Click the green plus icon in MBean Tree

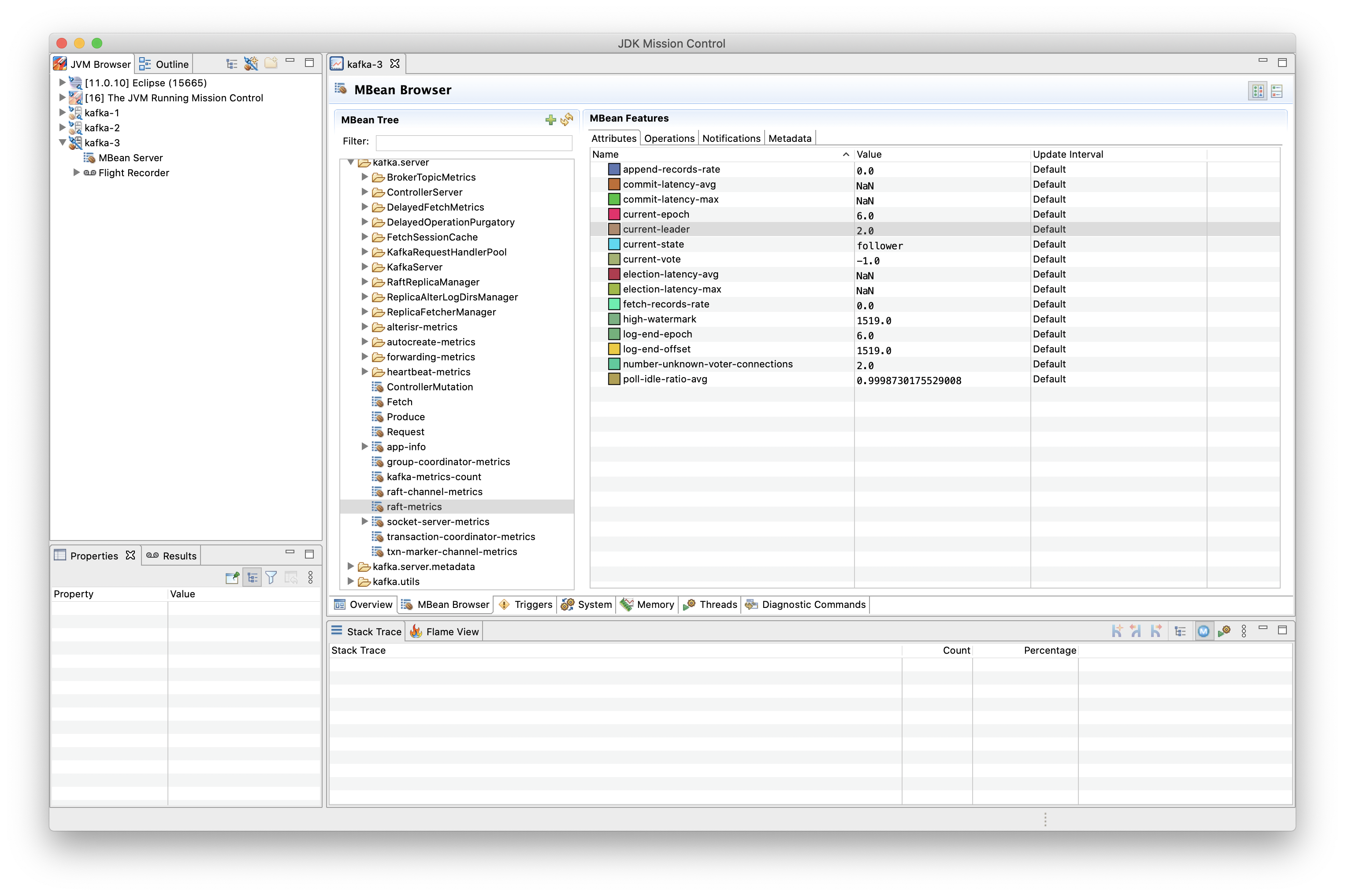[x=550, y=119]
